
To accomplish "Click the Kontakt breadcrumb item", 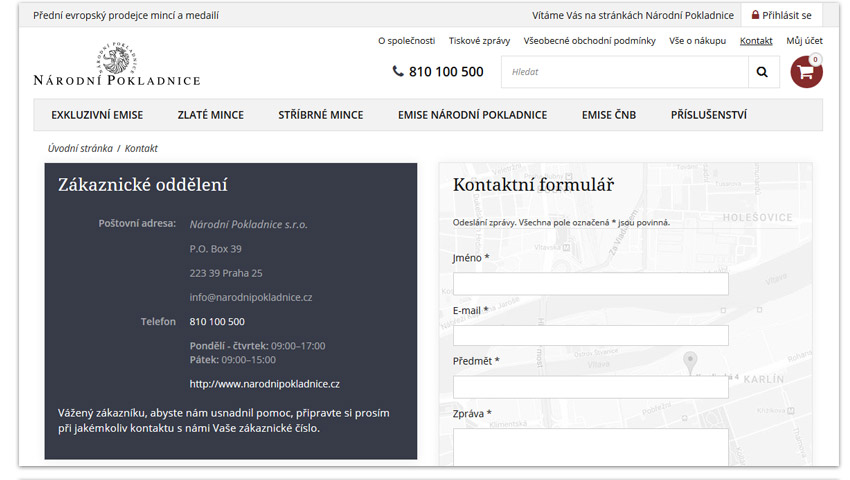I will [141, 148].
